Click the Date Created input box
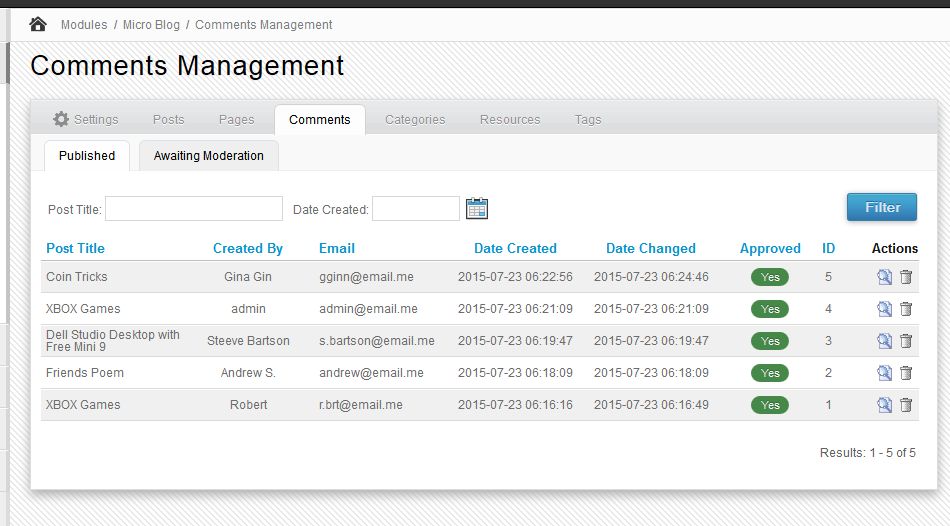This screenshot has height=526, width=950. click(x=415, y=208)
